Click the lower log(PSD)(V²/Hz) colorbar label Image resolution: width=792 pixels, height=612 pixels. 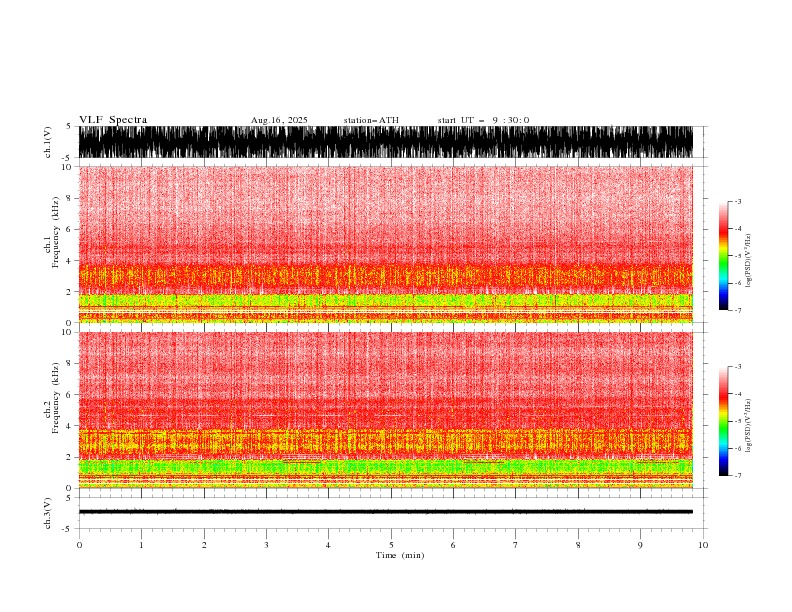point(749,426)
